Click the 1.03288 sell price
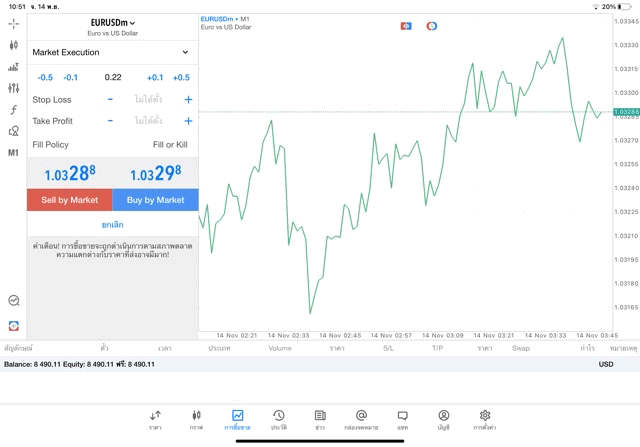 pos(70,173)
